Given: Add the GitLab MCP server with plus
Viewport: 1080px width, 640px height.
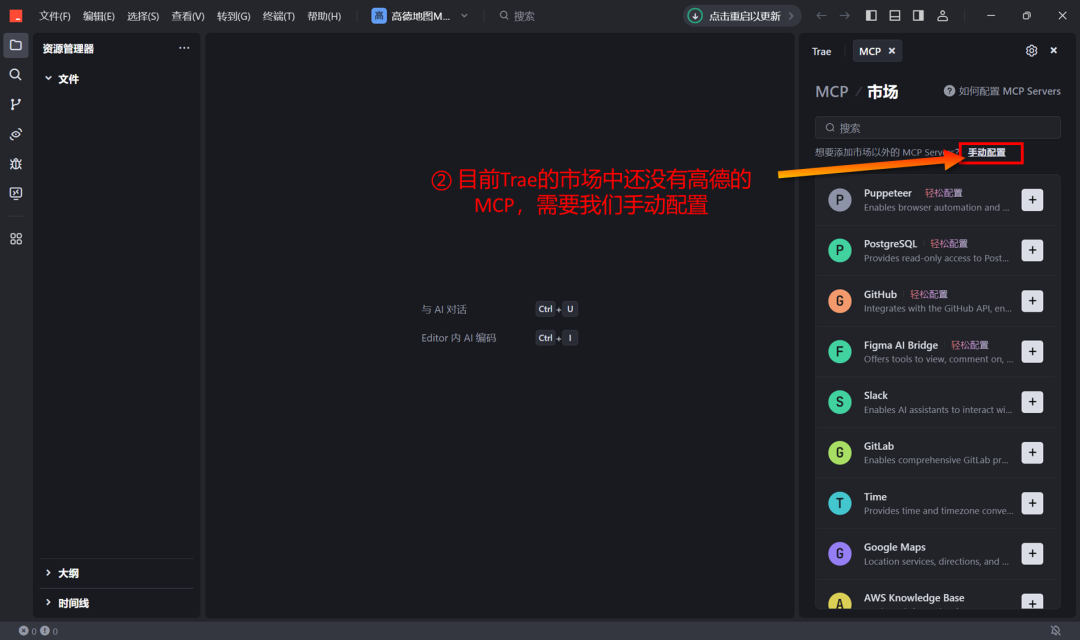Looking at the screenshot, I should (1032, 453).
